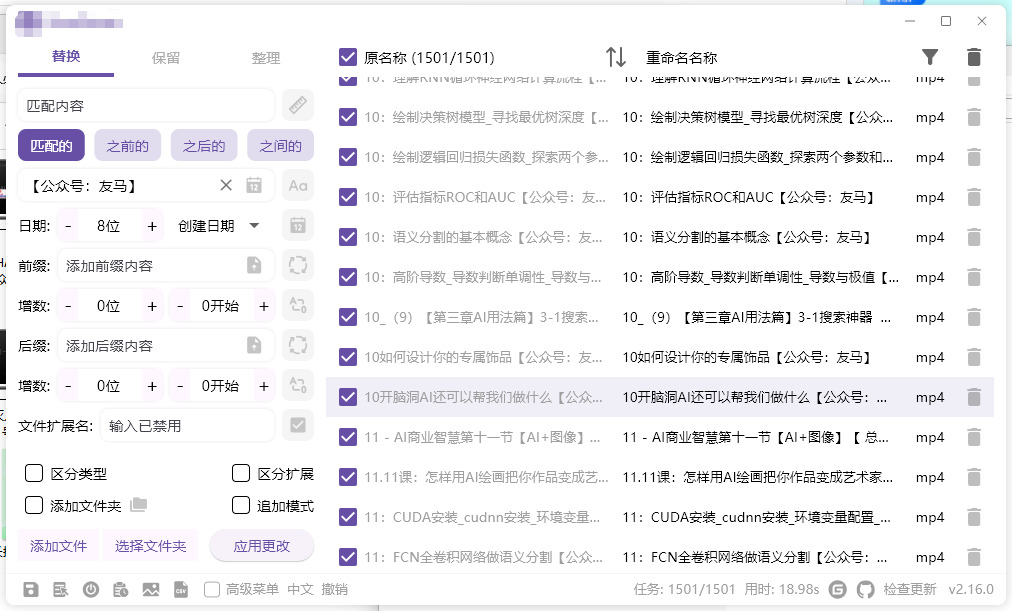Click the save disk icon in status bar

coord(30,589)
